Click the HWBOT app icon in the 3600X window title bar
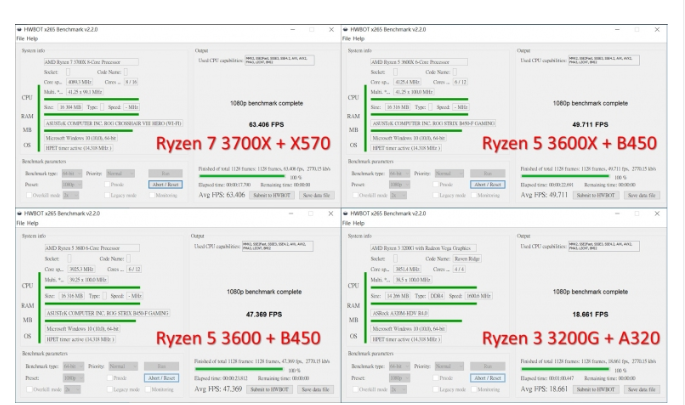This screenshot has height=405, width=685. (x=346, y=30)
